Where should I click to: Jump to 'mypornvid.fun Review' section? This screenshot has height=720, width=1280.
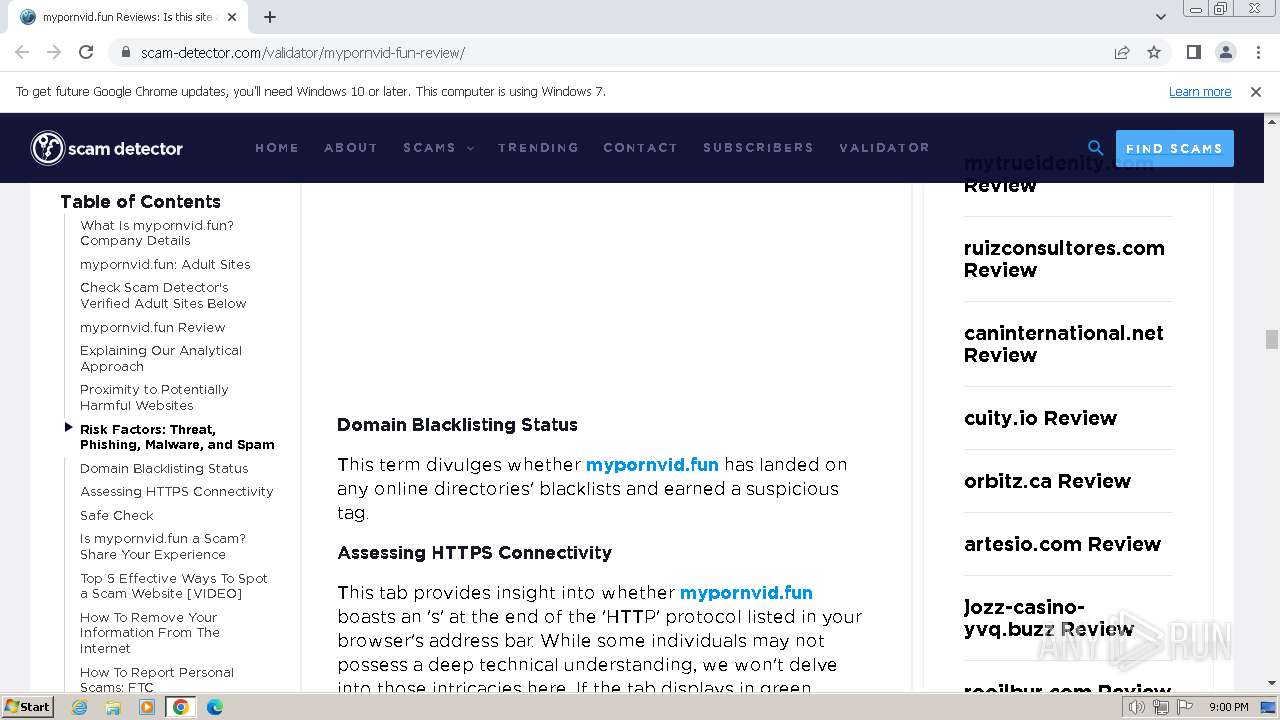[153, 327]
